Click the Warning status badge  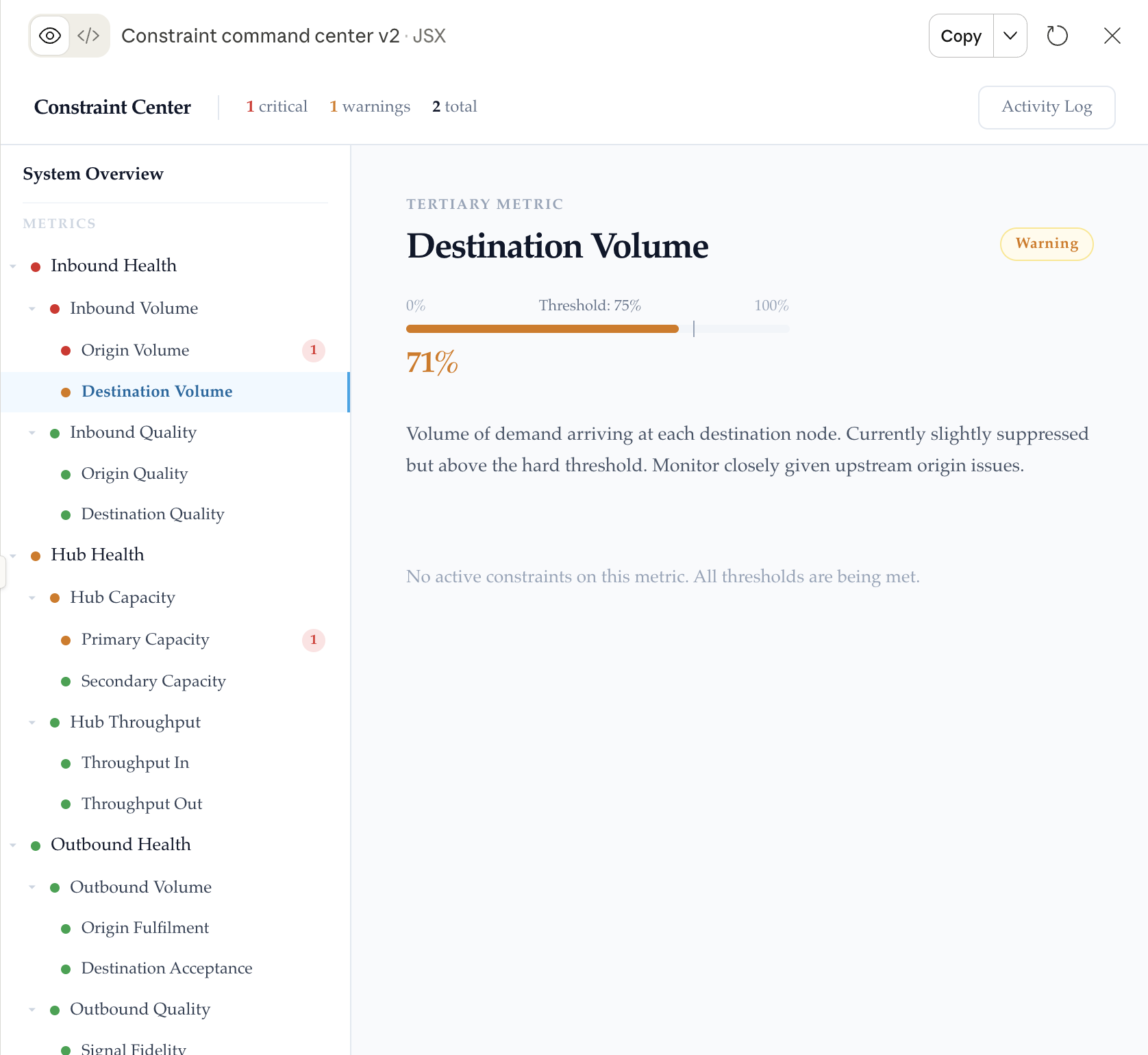pyautogui.click(x=1047, y=244)
